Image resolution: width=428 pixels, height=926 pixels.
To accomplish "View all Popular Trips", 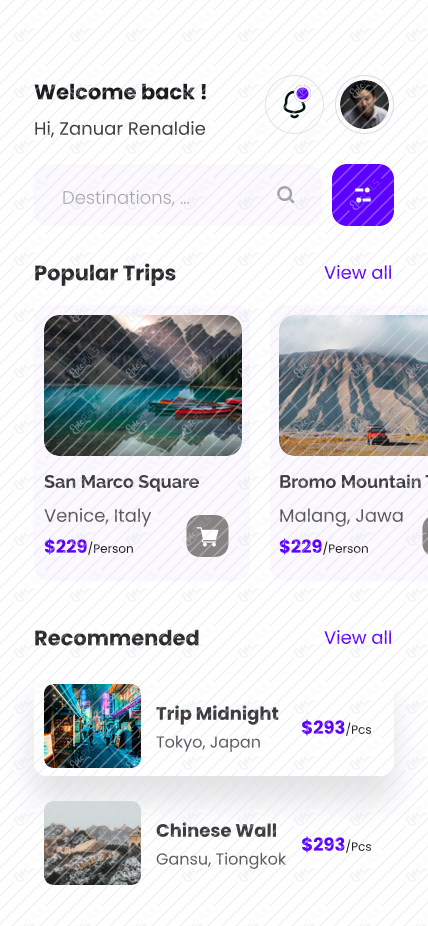I will pos(358,273).
